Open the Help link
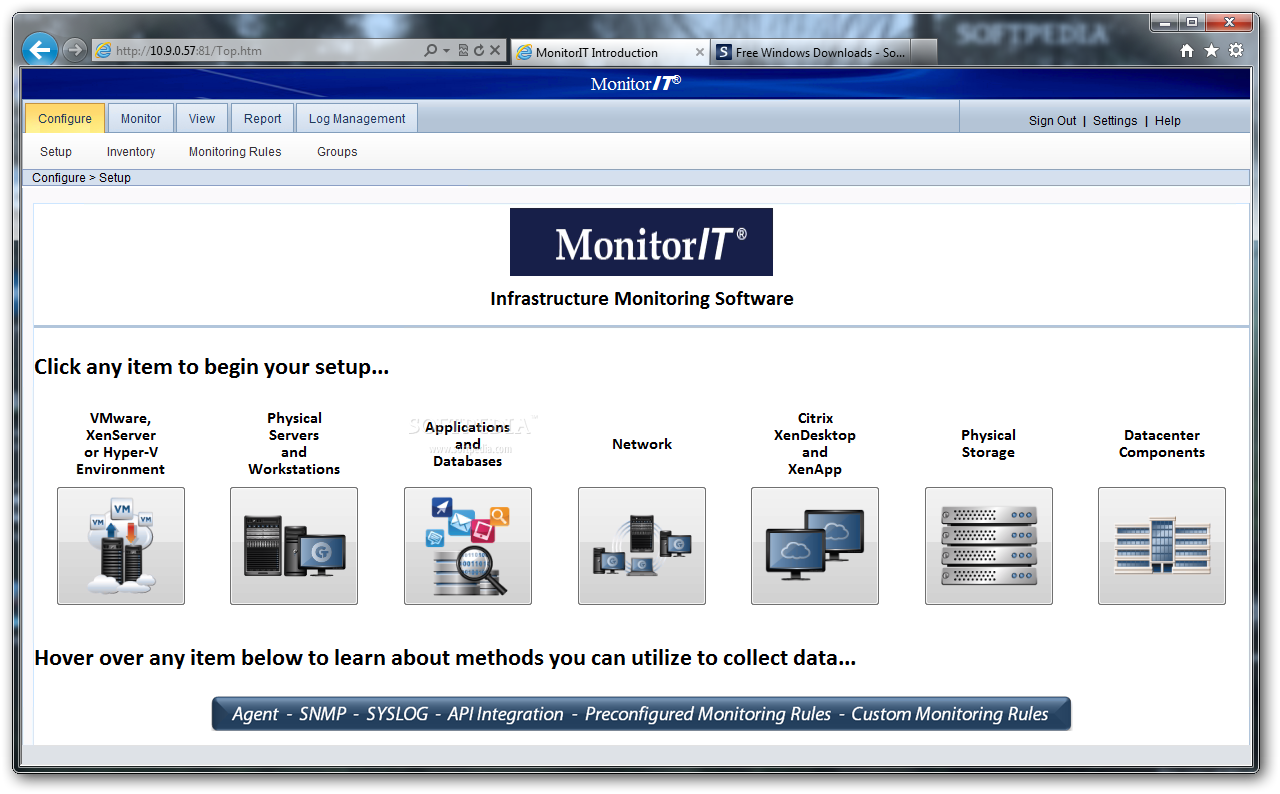 click(1168, 121)
